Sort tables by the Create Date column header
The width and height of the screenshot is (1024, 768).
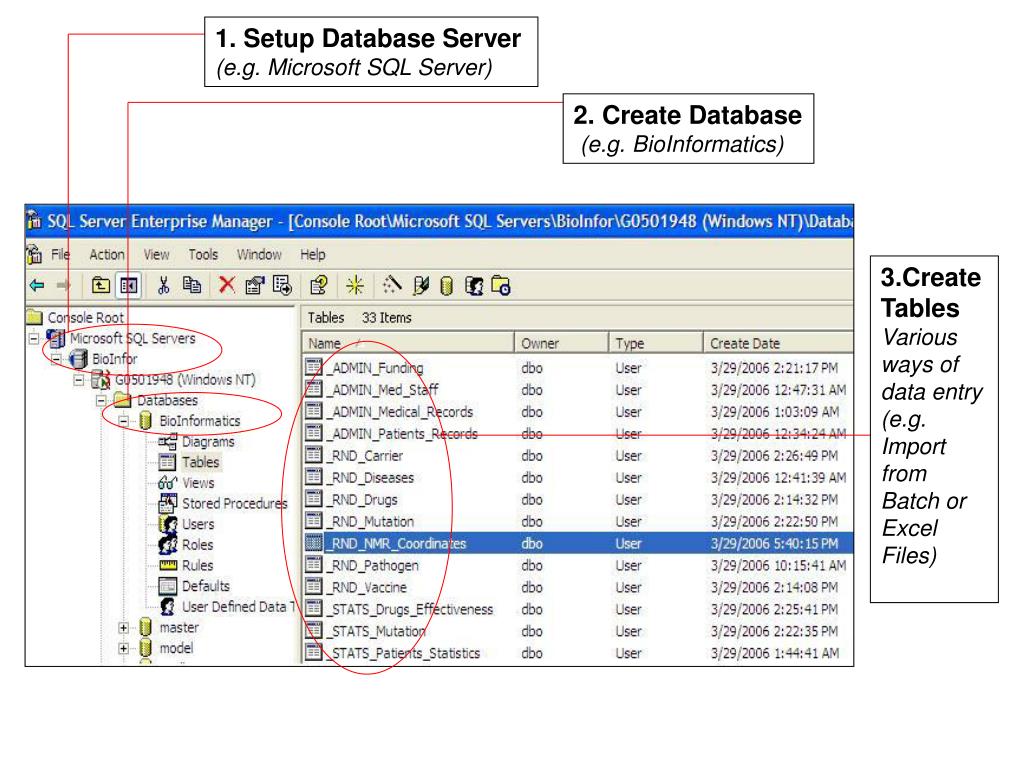(x=778, y=343)
